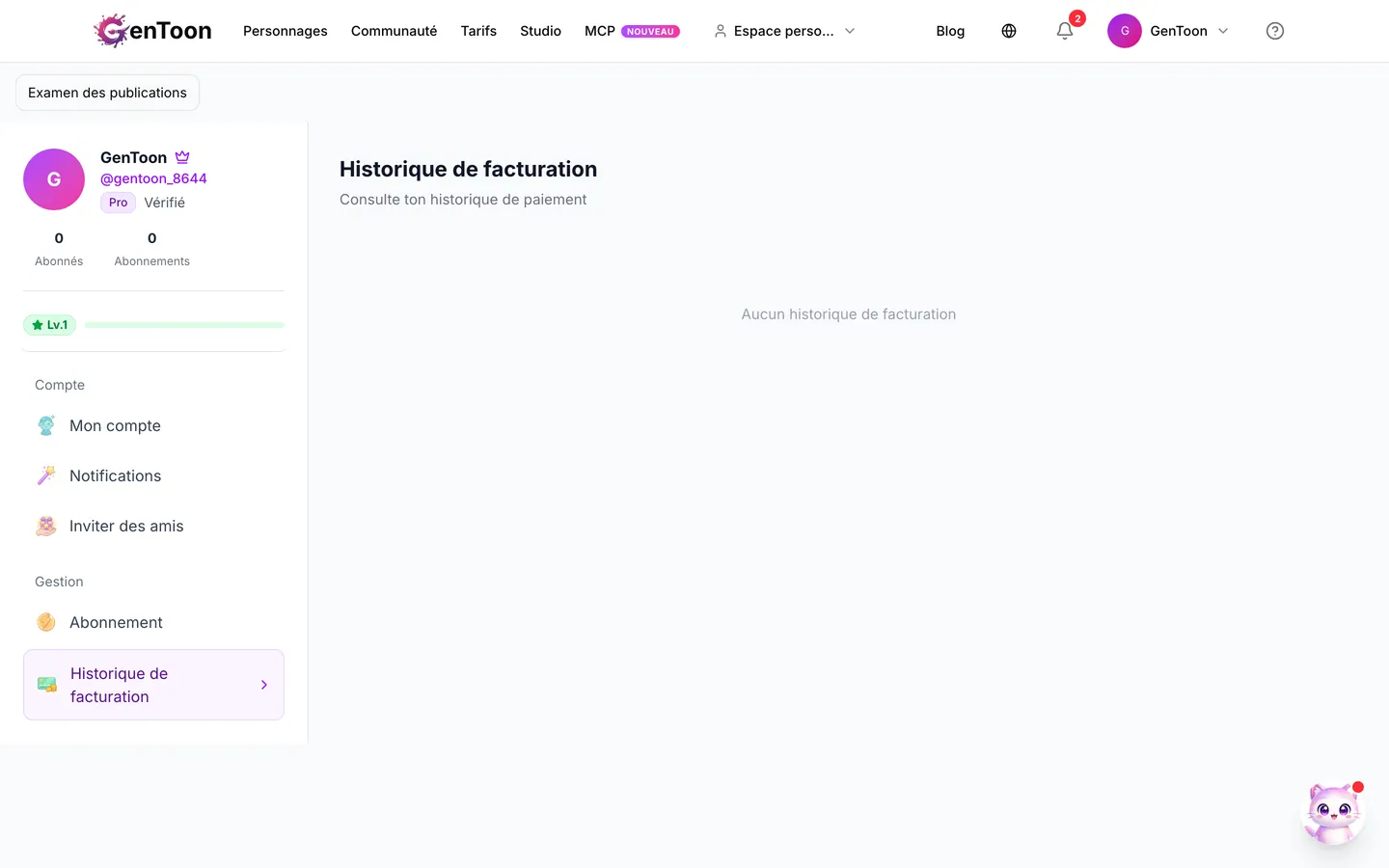Click the level progress bar
Screen dimensions: 1389x868
(x=184, y=325)
